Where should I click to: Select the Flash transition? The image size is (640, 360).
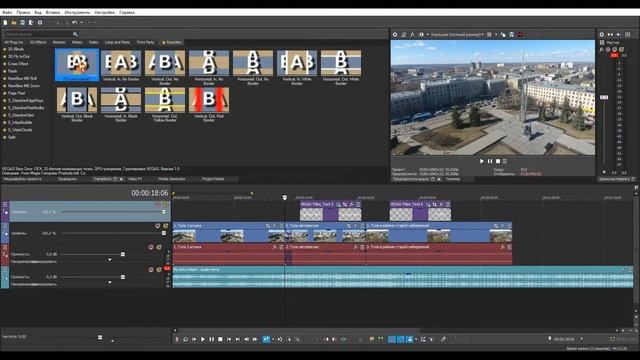click(12, 71)
